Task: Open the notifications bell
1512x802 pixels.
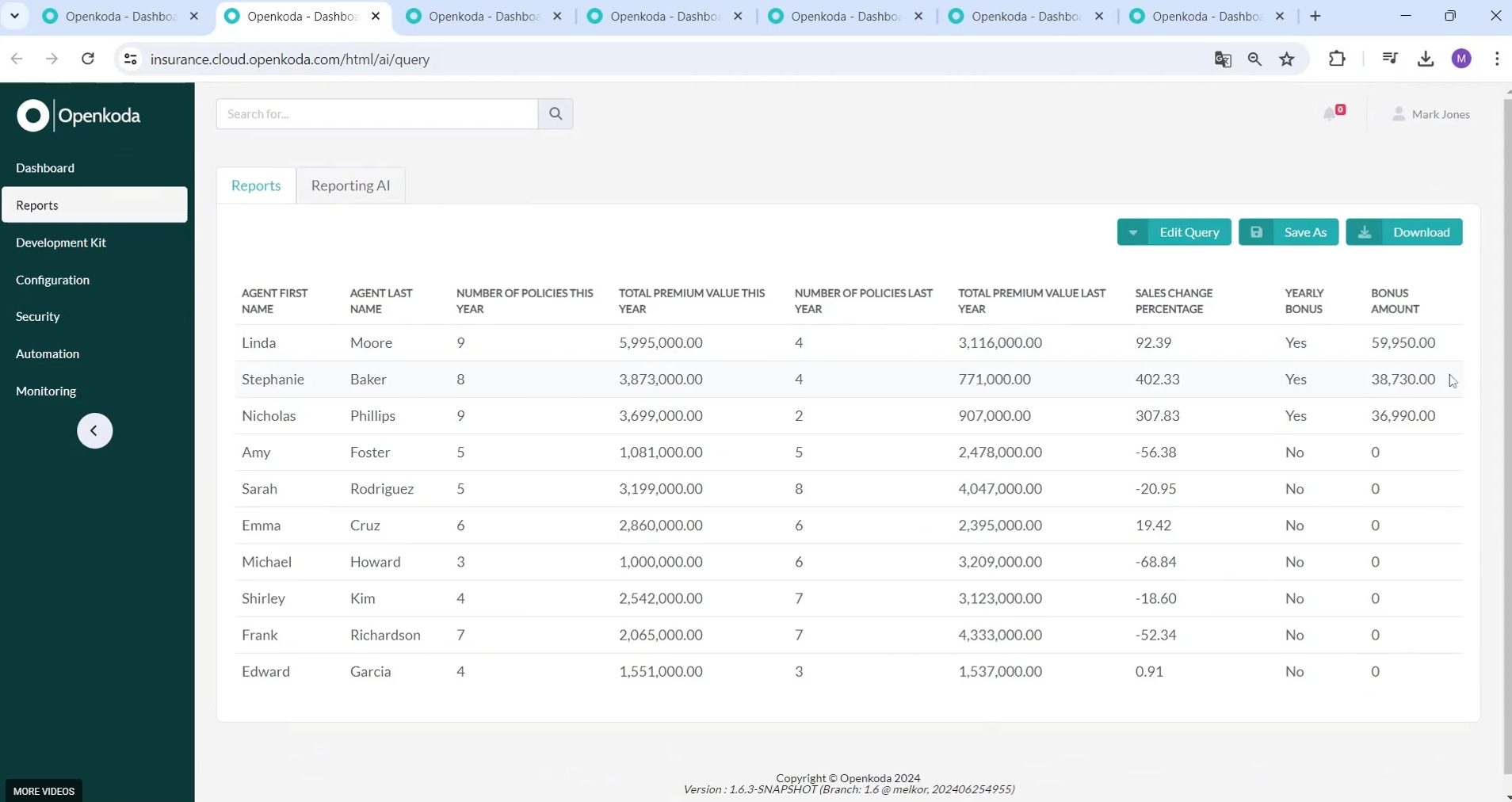Action: click(x=1331, y=114)
